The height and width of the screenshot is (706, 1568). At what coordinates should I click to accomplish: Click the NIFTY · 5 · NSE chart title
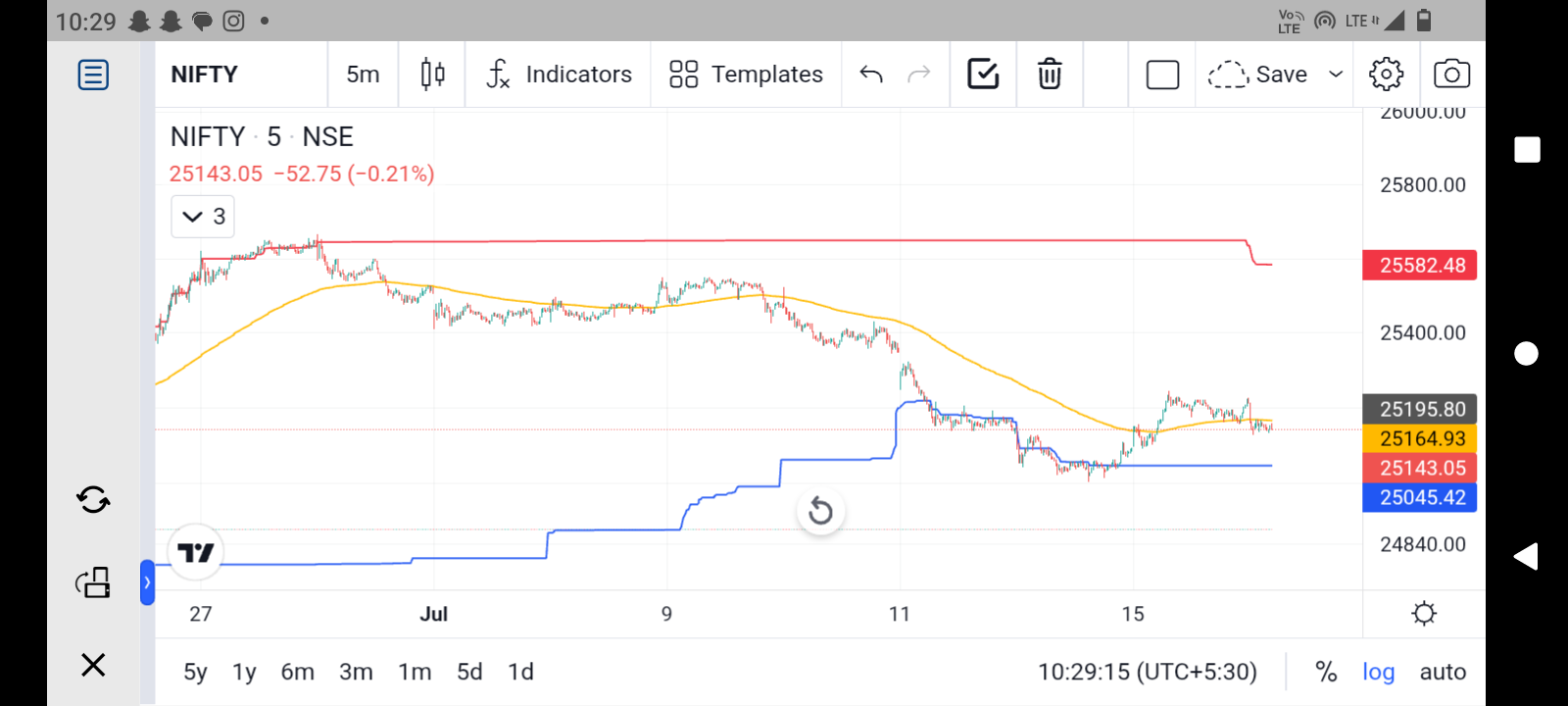point(262,136)
